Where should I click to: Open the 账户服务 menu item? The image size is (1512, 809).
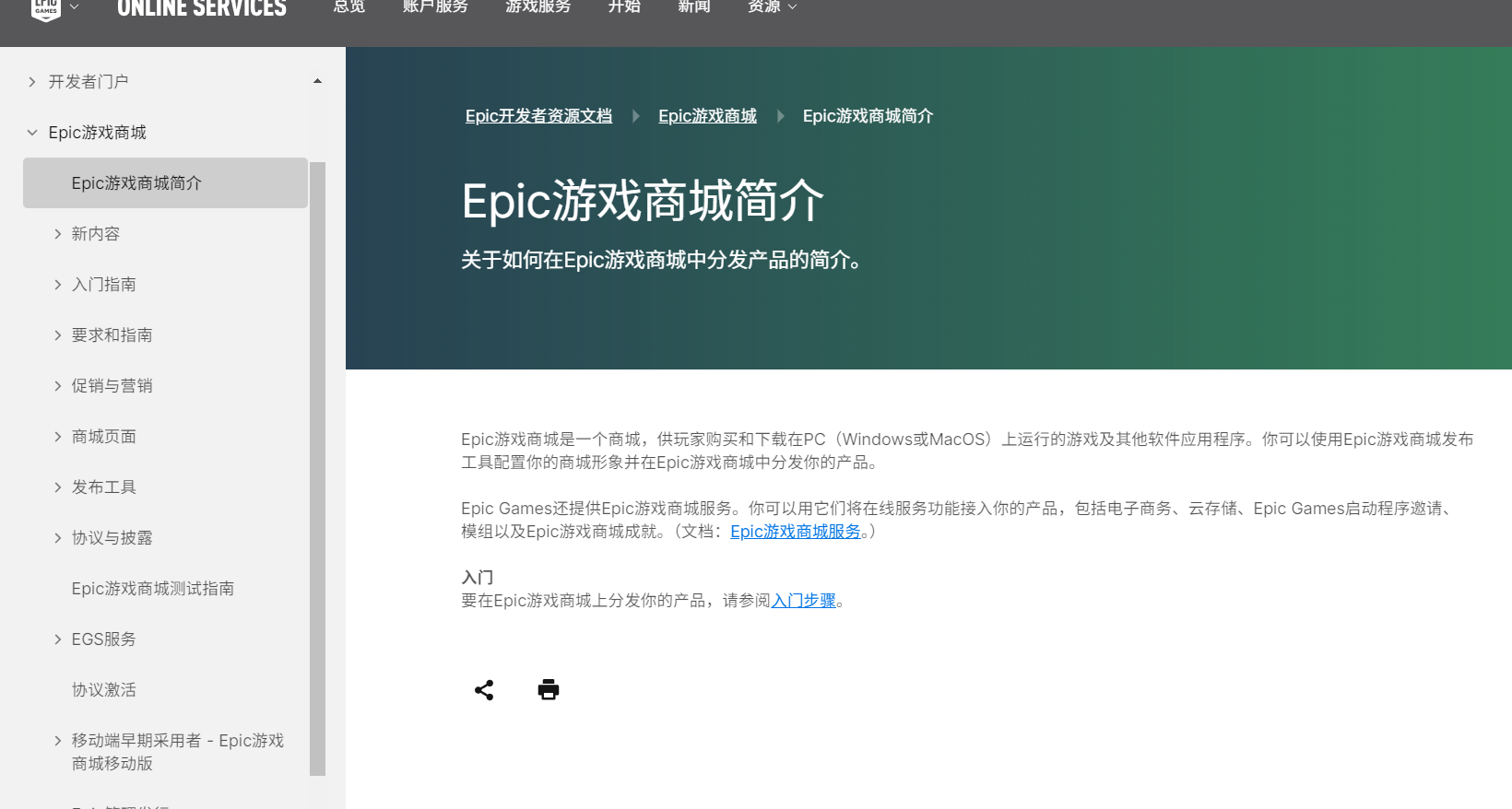coord(435,6)
